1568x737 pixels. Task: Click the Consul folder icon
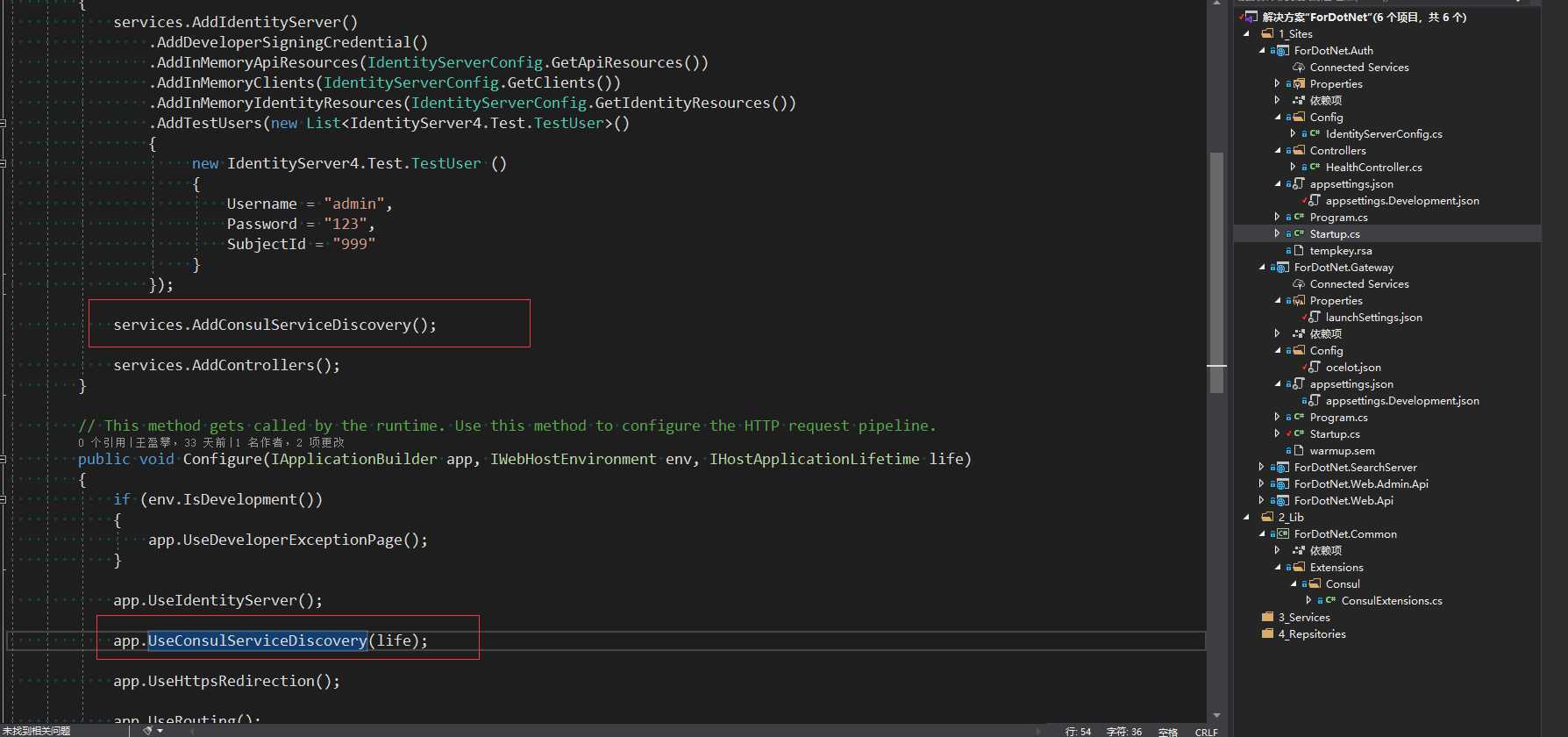(1315, 583)
